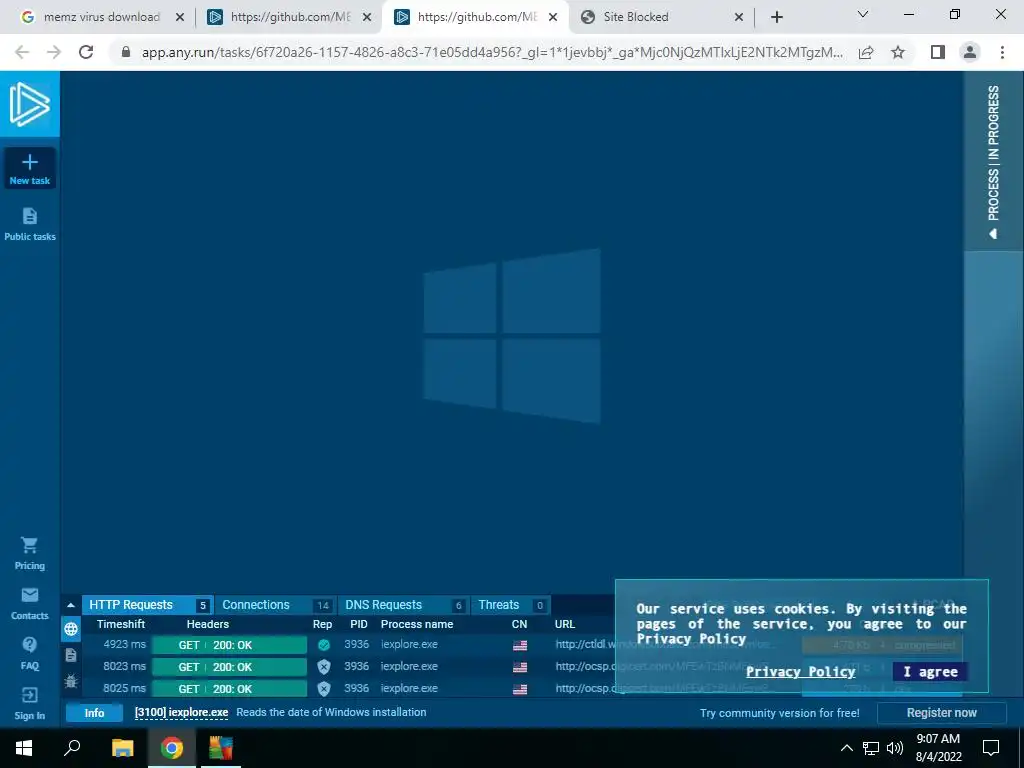Image resolution: width=1024 pixels, height=768 pixels.
Task: Open Chrome side panel
Action: tap(938, 52)
